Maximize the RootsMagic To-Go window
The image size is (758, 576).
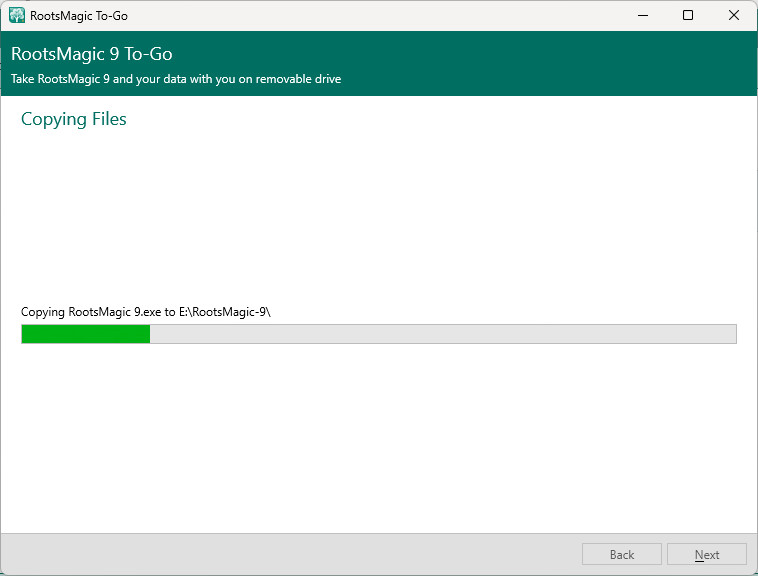click(688, 16)
